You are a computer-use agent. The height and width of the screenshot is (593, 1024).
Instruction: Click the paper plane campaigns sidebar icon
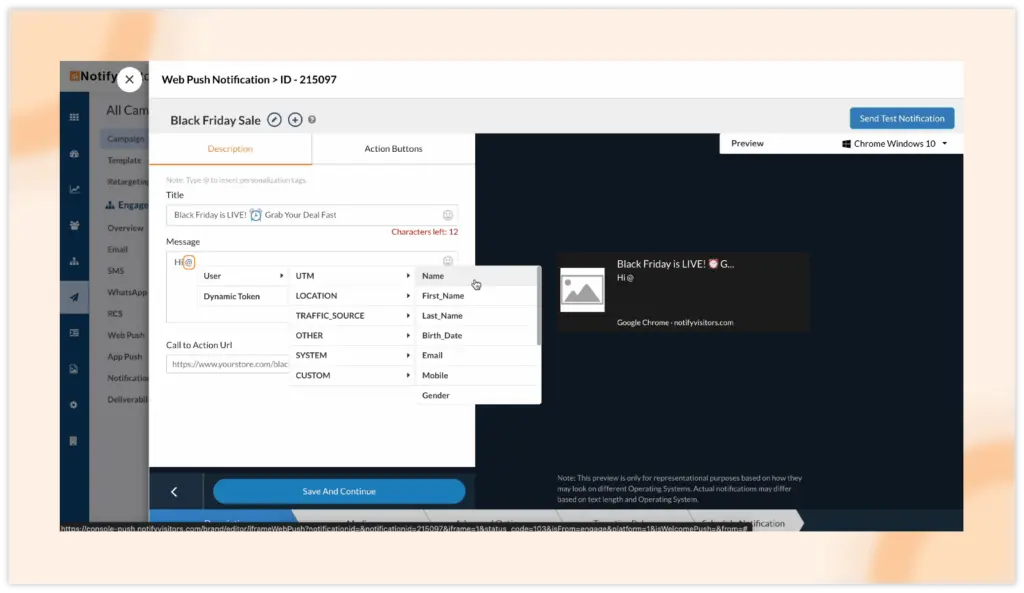[x=74, y=297]
